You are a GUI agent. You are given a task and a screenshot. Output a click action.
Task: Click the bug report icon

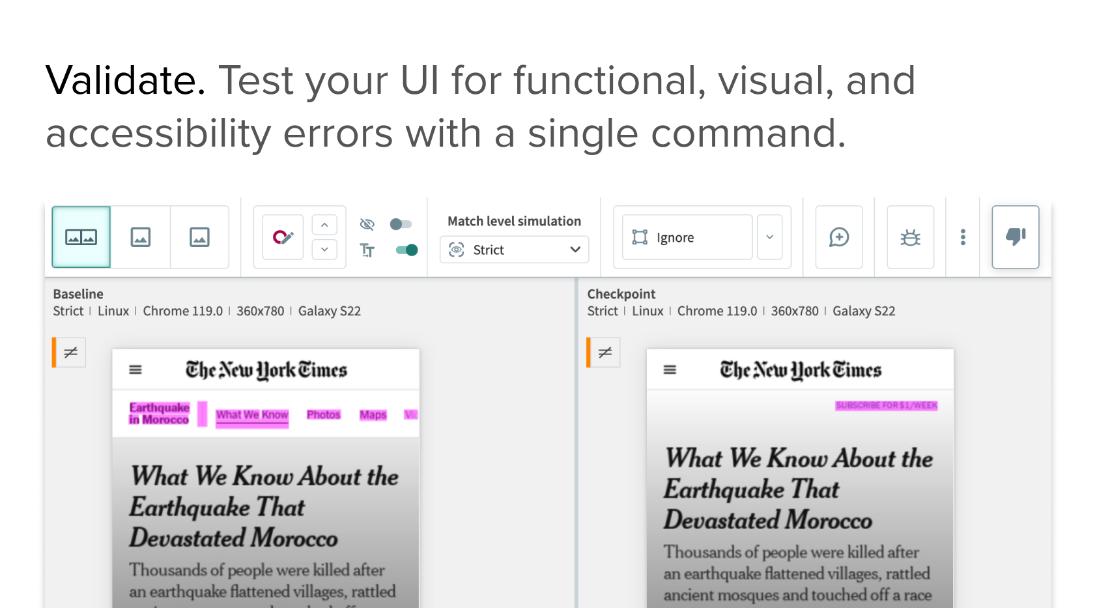[x=910, y=237]
